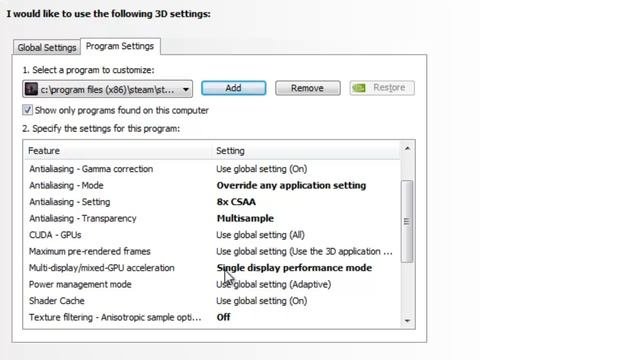Image resolution: width=640 pixels, height=360 pixels.
Task: Open Single display performance mode value
Action: (x=294, y=268)
